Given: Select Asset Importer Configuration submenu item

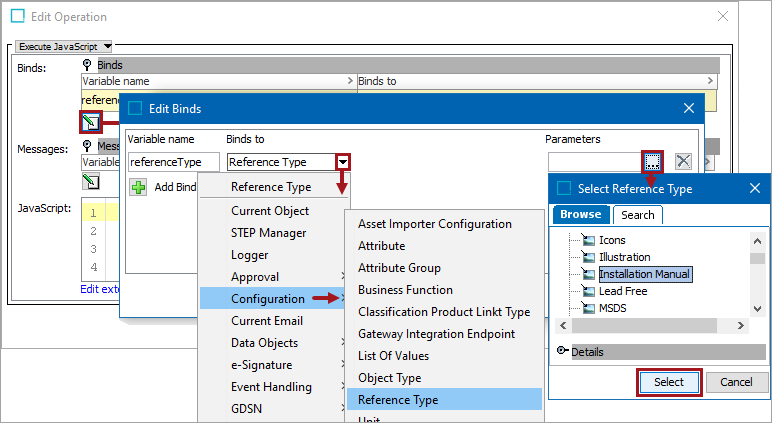Looking at the screenshot, I should click(x=435, y=224).
